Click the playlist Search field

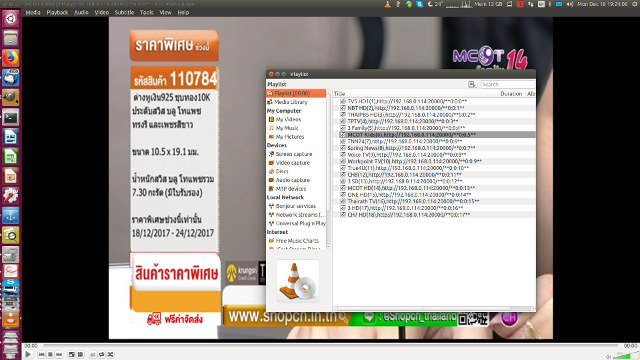[507, 84]
